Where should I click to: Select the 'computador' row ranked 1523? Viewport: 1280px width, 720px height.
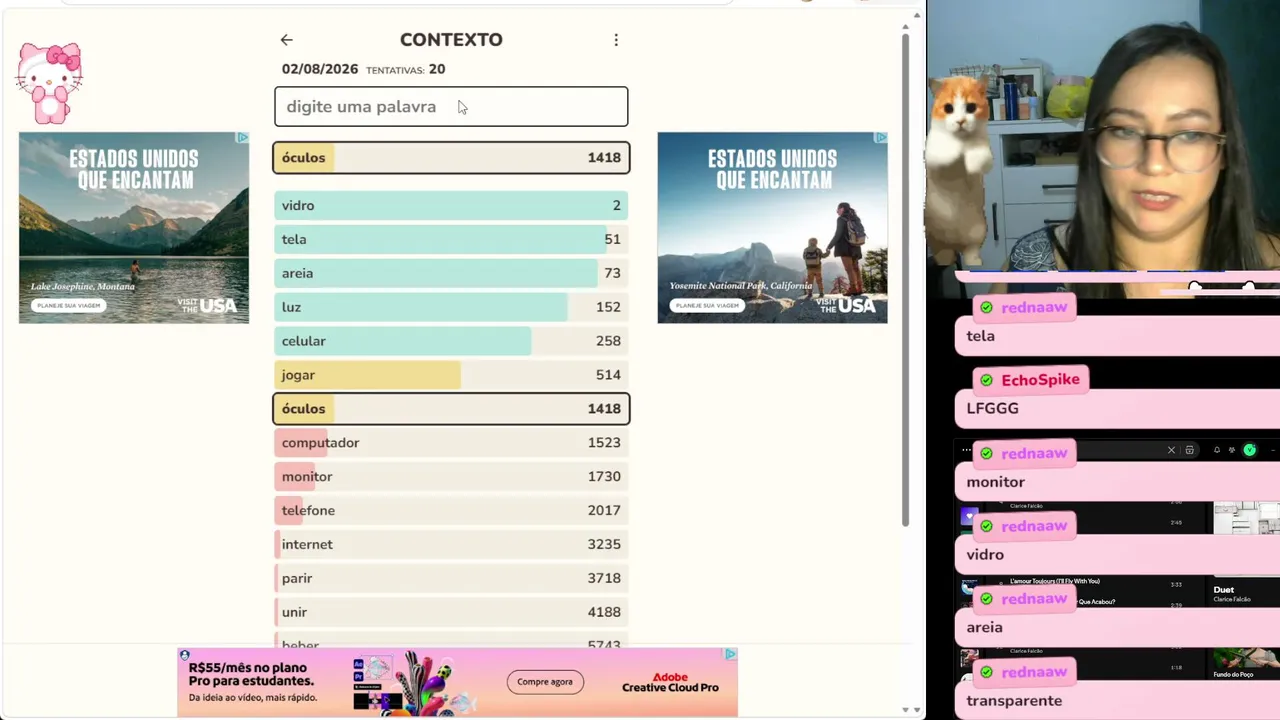click(451, 443)
